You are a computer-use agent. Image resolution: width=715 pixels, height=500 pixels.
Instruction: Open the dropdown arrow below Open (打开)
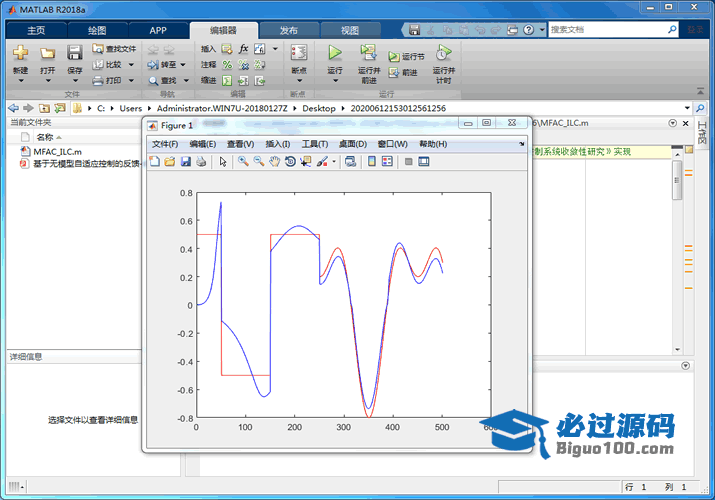point(47,81)
